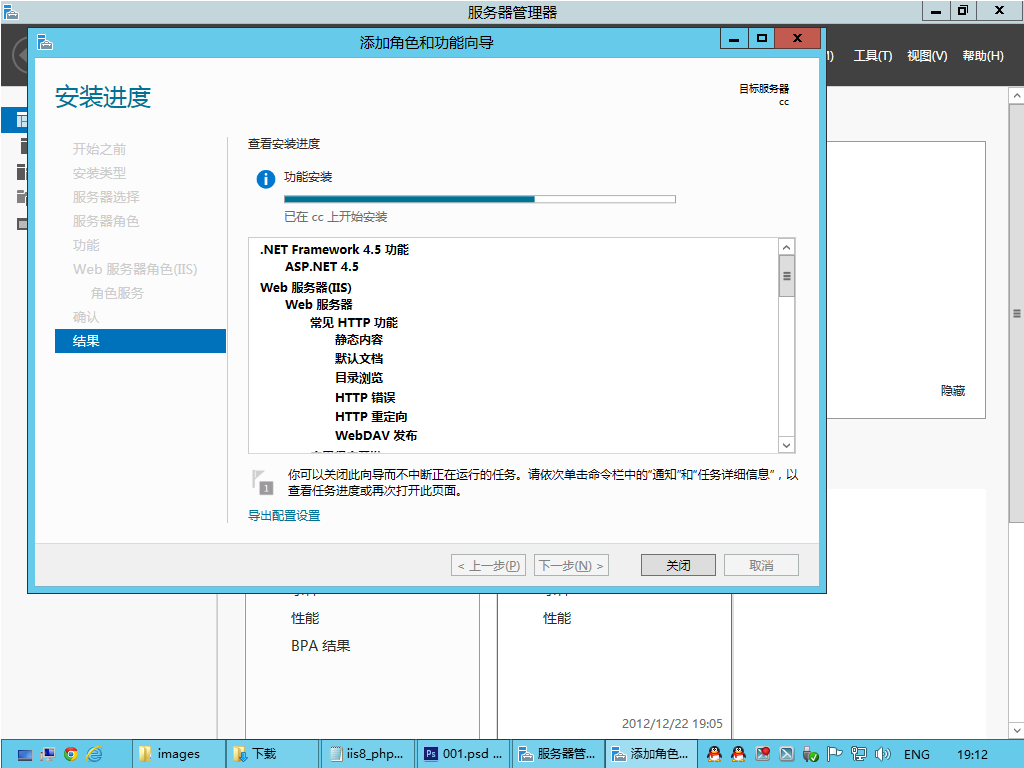Click the red tray icon after QQ icons
This screenshot has height=768, width=1024.
coord(763,754)
